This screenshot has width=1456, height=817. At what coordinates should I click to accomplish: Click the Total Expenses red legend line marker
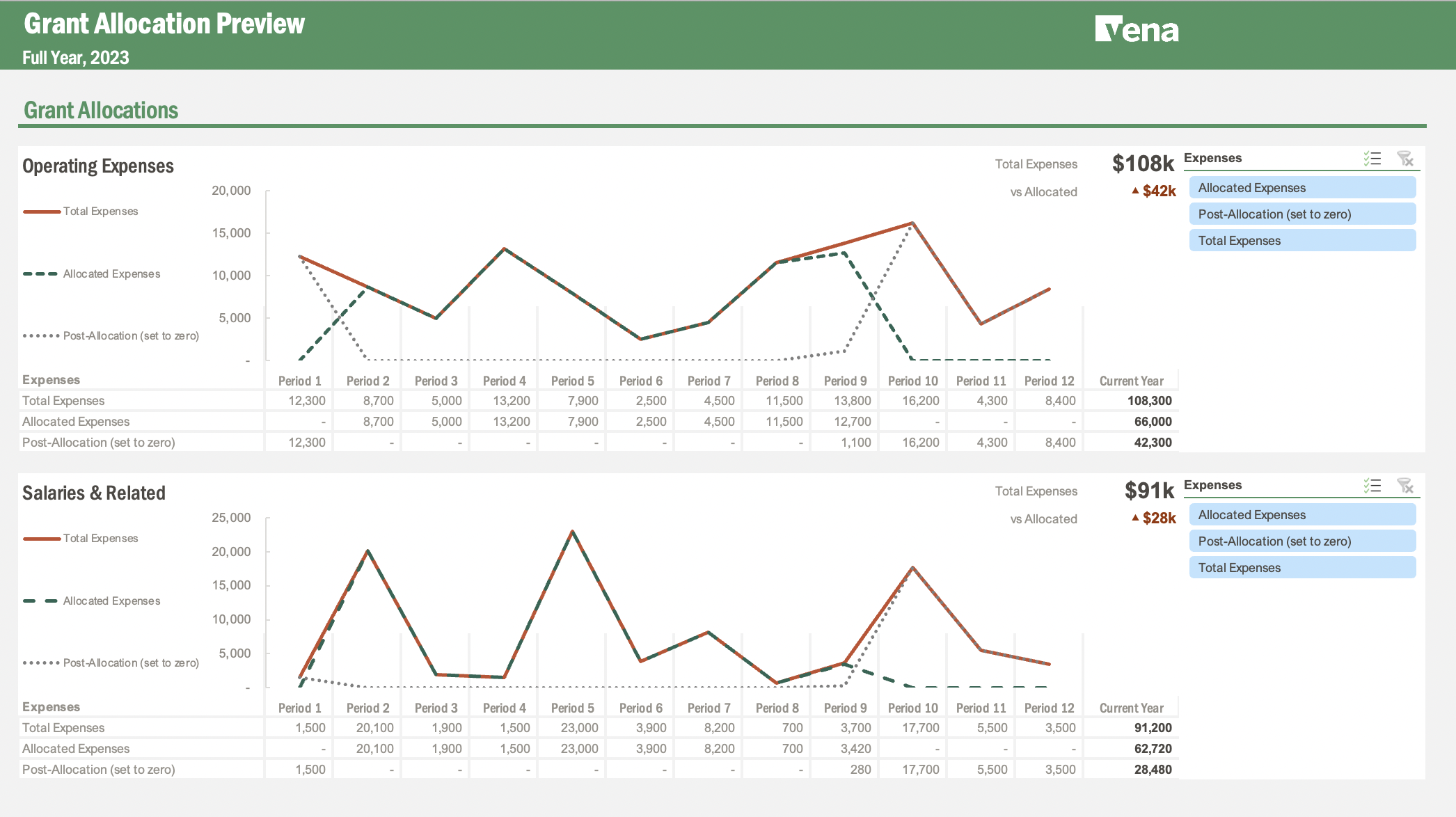[x=40, y=210]
